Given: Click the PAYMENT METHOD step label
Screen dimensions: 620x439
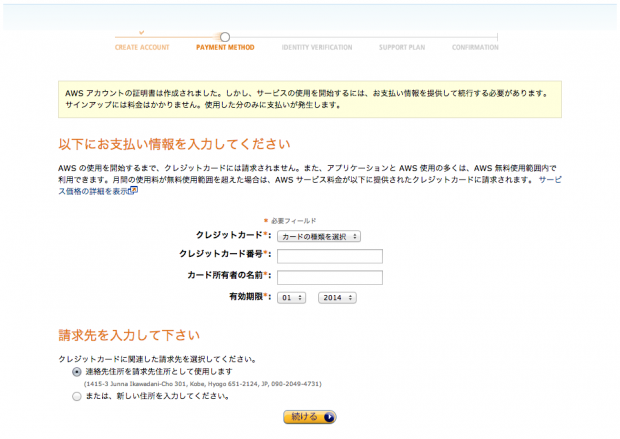Looking at the screenshot, I should 225,47.
